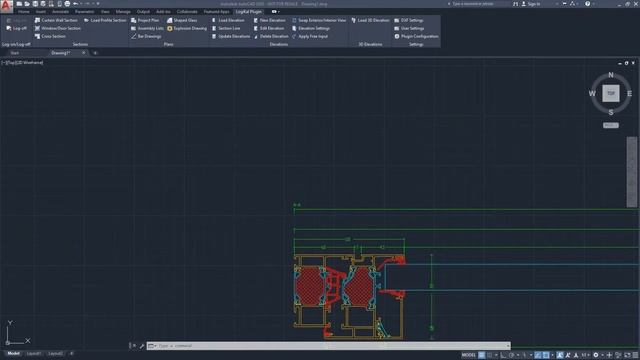Open the workspace switching gear in status bar

pos(596,355)
